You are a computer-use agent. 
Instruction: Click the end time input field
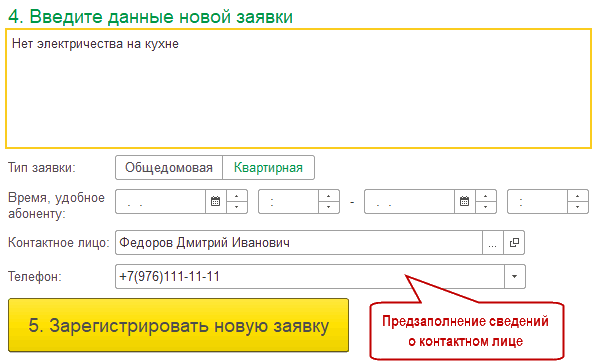click(x=537, y=201)
